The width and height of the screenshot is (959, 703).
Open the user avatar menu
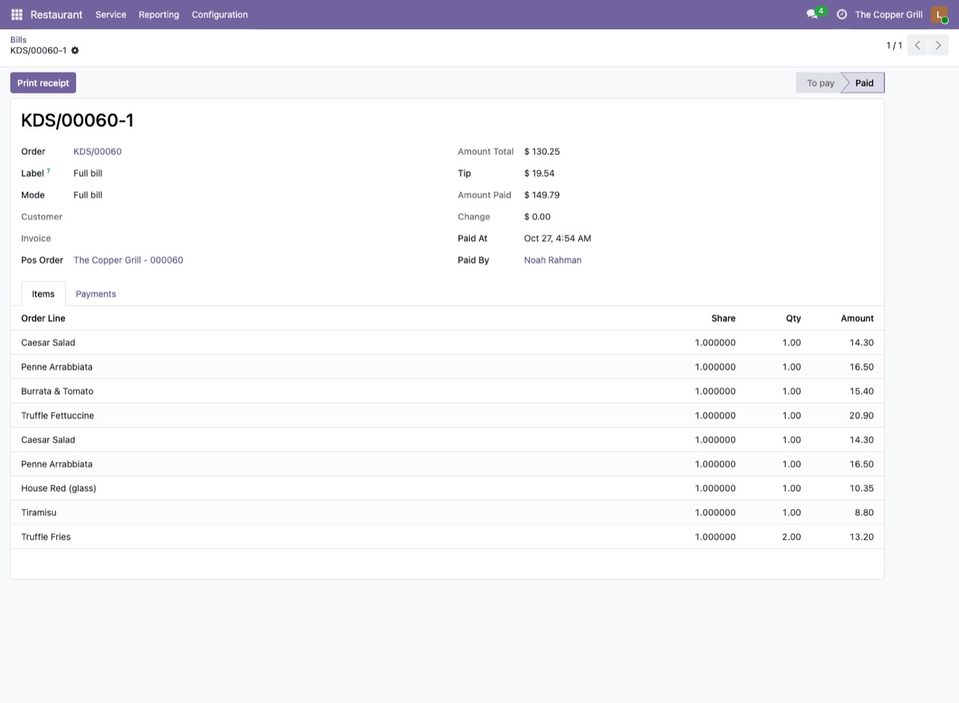(x=939, y=15)
